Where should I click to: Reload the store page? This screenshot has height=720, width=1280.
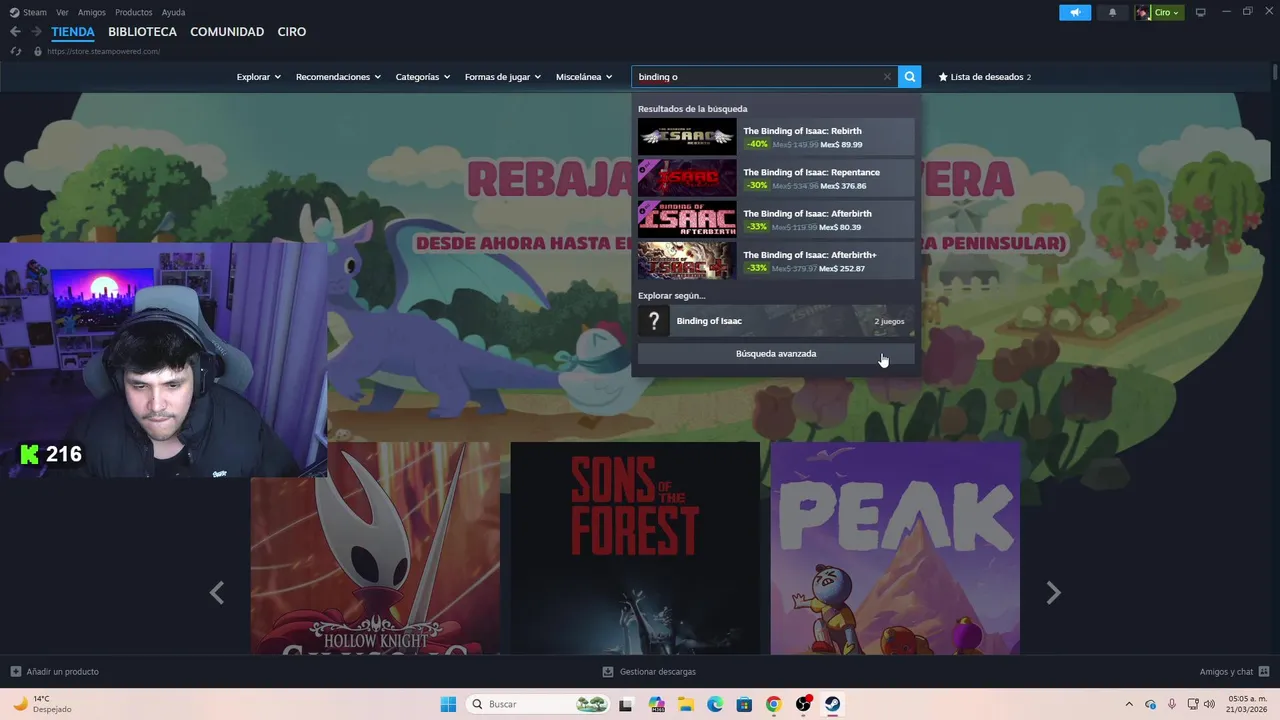16,51
